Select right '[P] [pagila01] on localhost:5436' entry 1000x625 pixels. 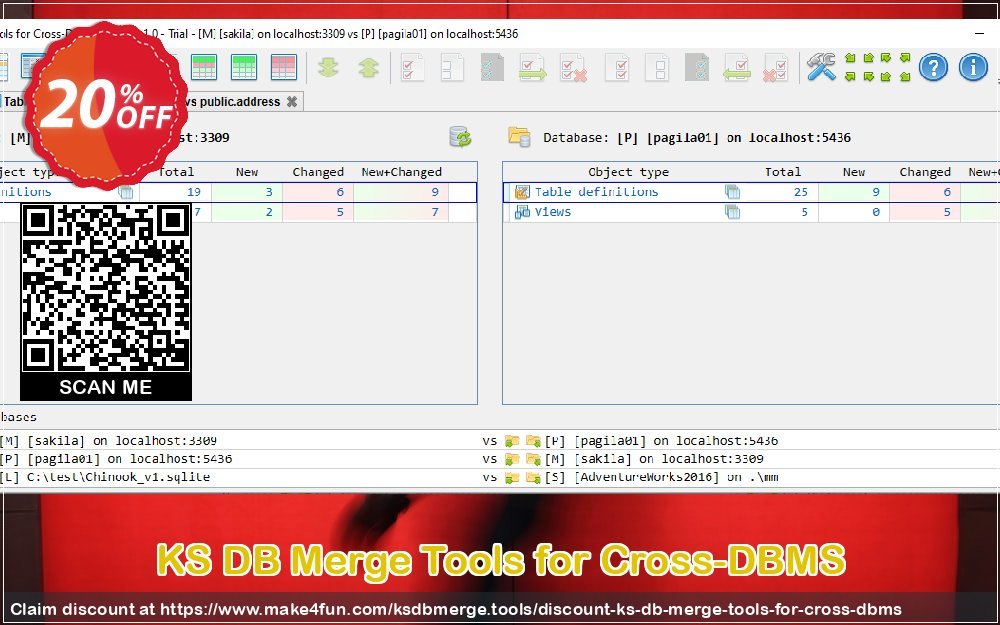click(661, 441)
